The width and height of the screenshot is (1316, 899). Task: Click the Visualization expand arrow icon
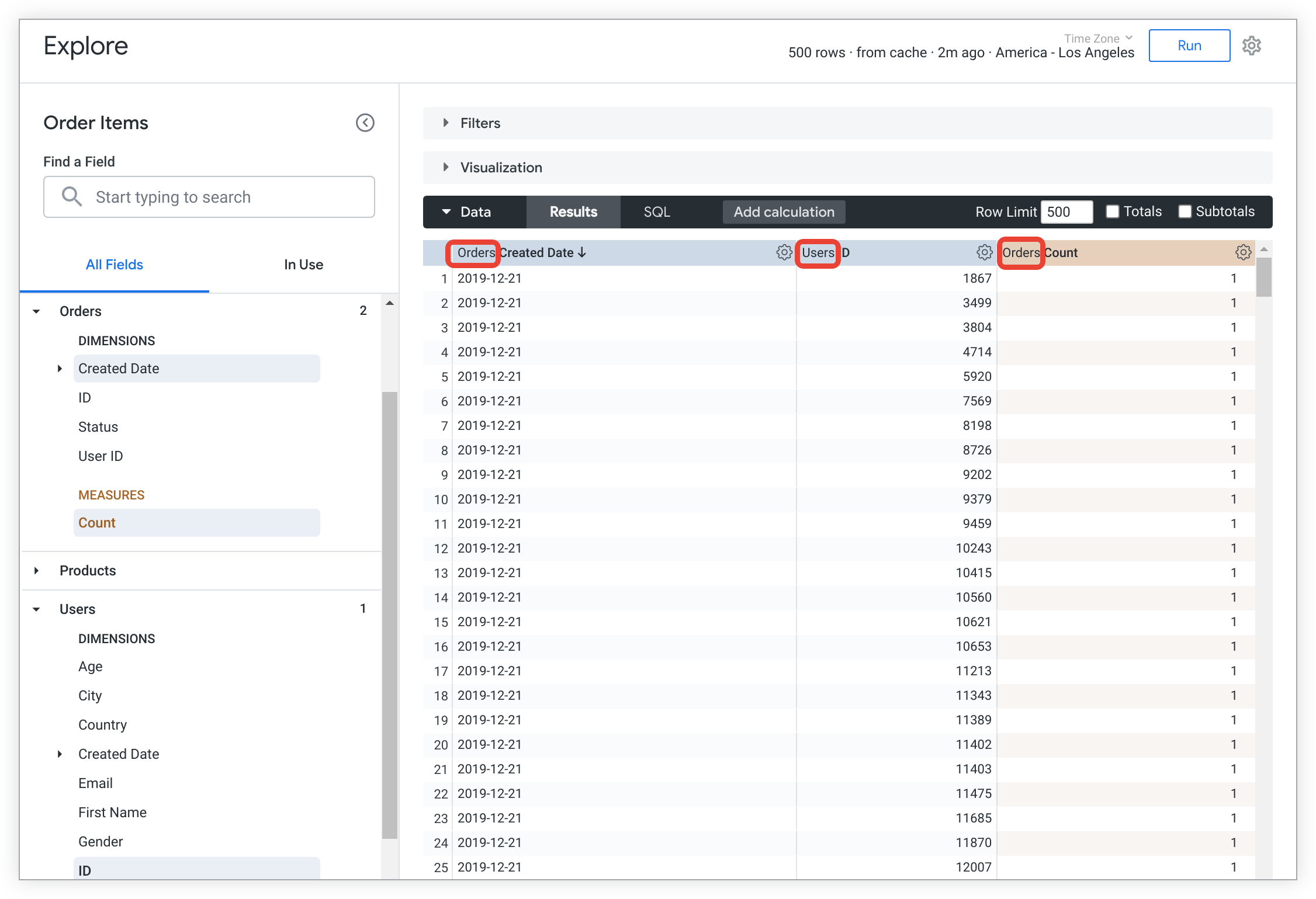tap(447, 167)
